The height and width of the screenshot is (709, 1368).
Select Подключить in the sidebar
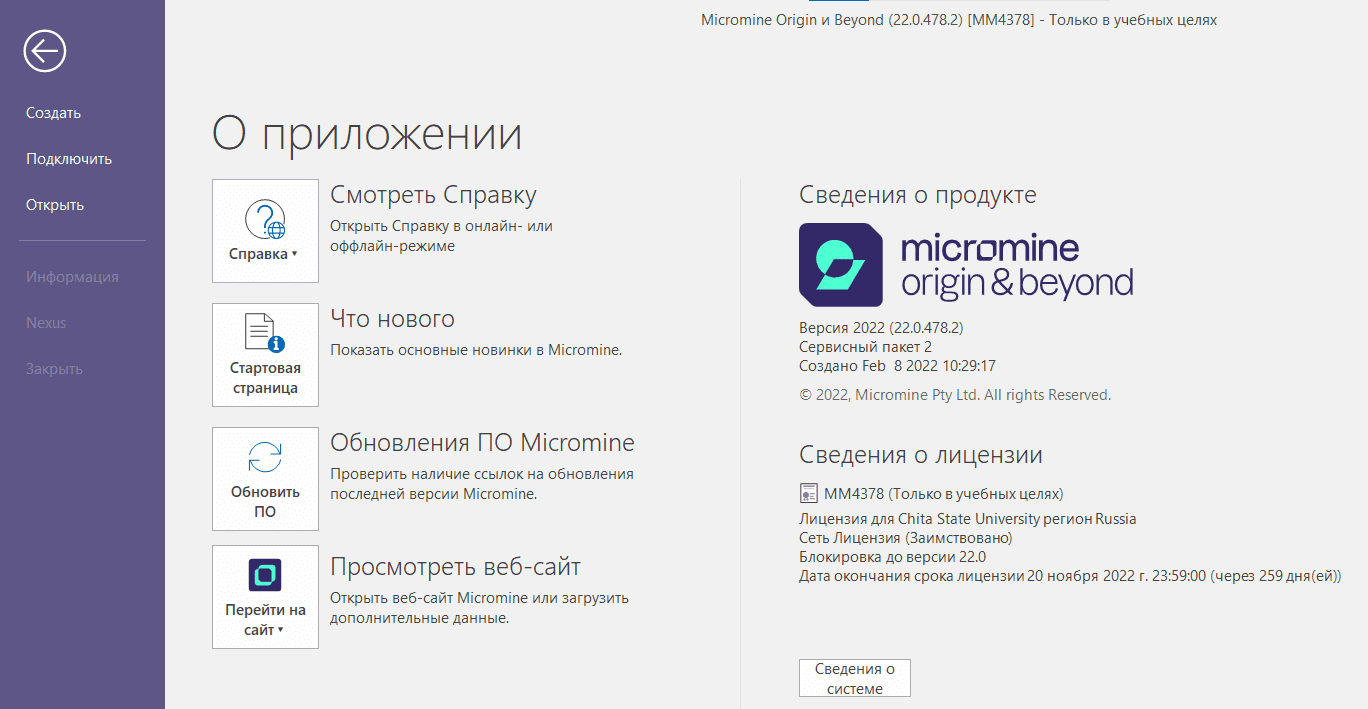pos(69,159)
